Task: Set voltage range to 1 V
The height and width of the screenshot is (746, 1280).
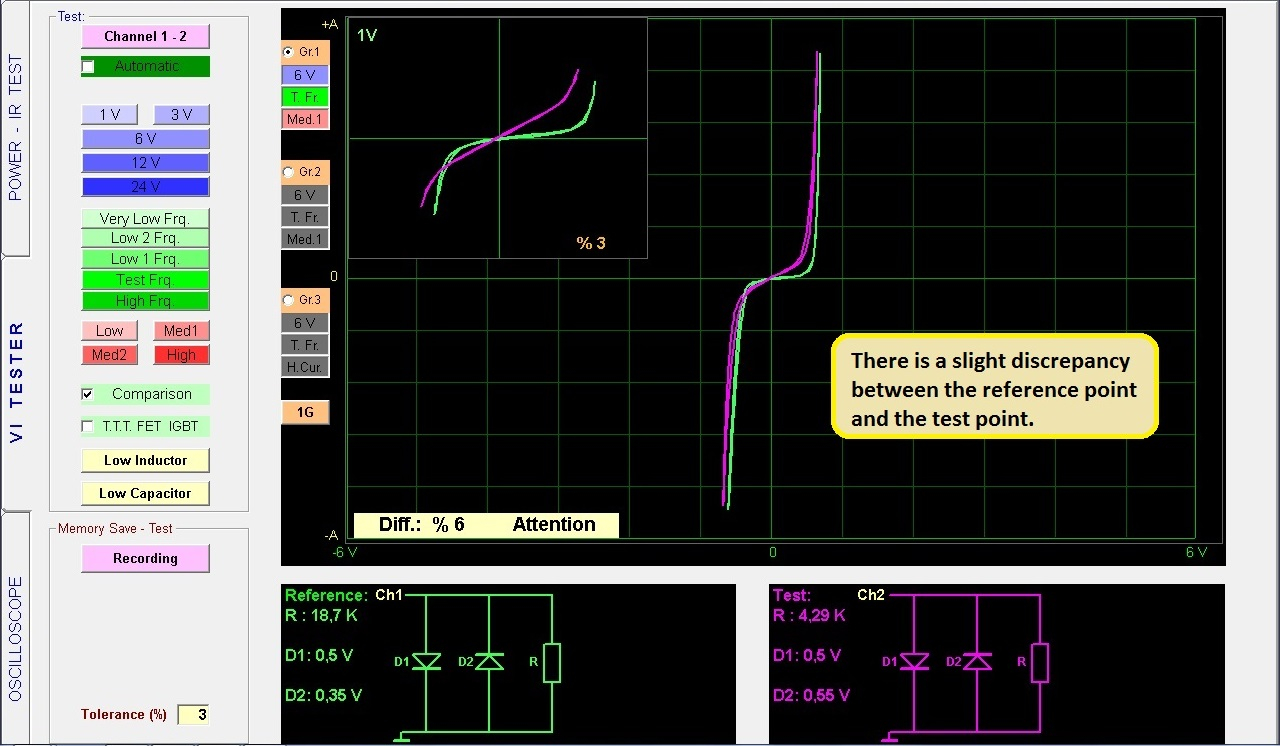Action: [109, 115]
